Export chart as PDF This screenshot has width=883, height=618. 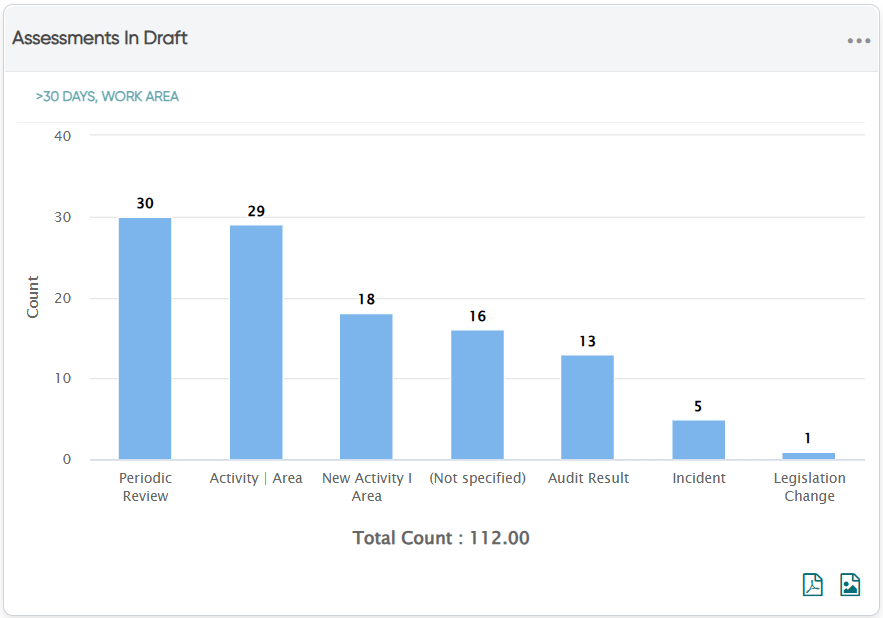tap(813, 584)
